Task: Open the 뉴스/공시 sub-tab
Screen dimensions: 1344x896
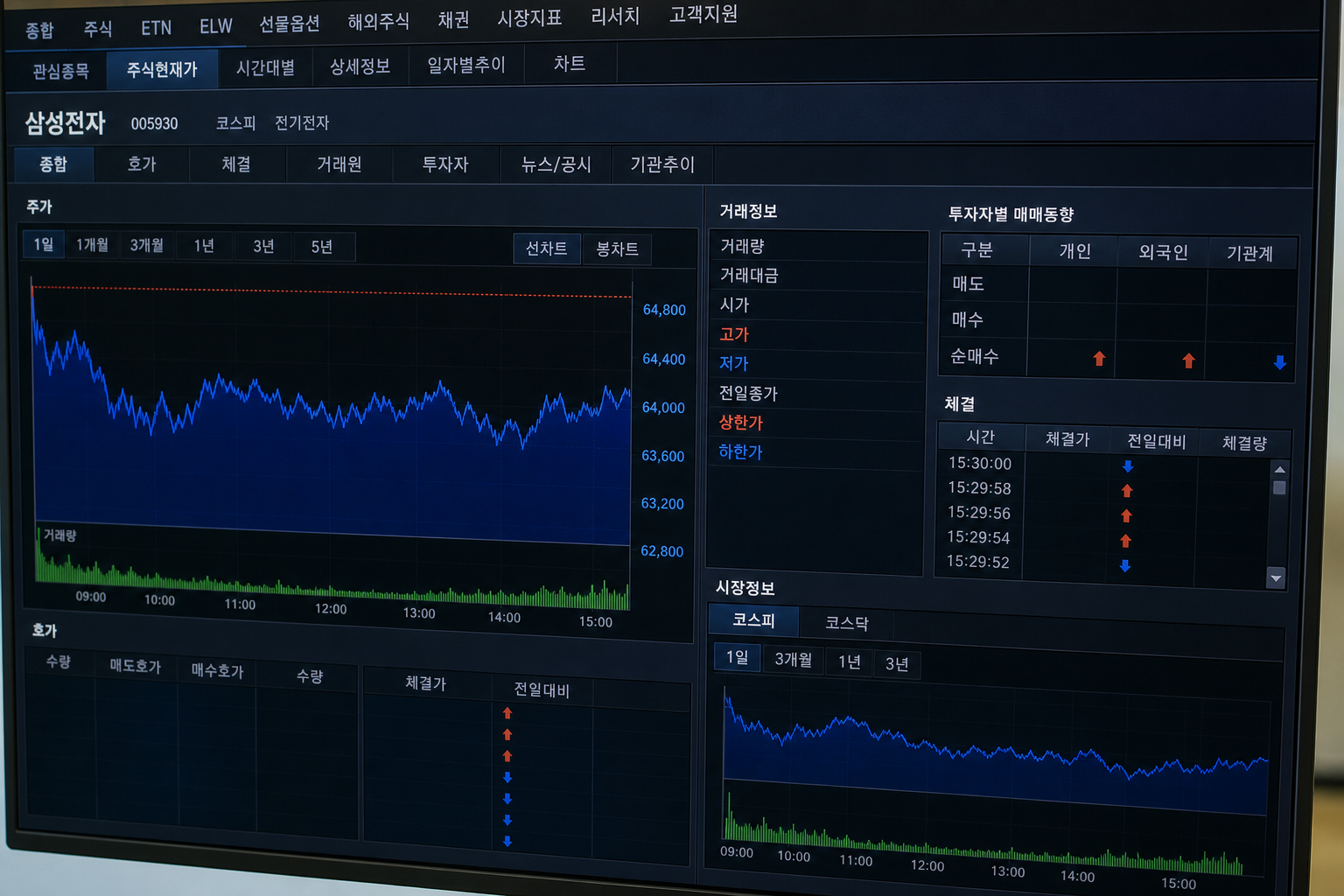Action: [556, 164]
